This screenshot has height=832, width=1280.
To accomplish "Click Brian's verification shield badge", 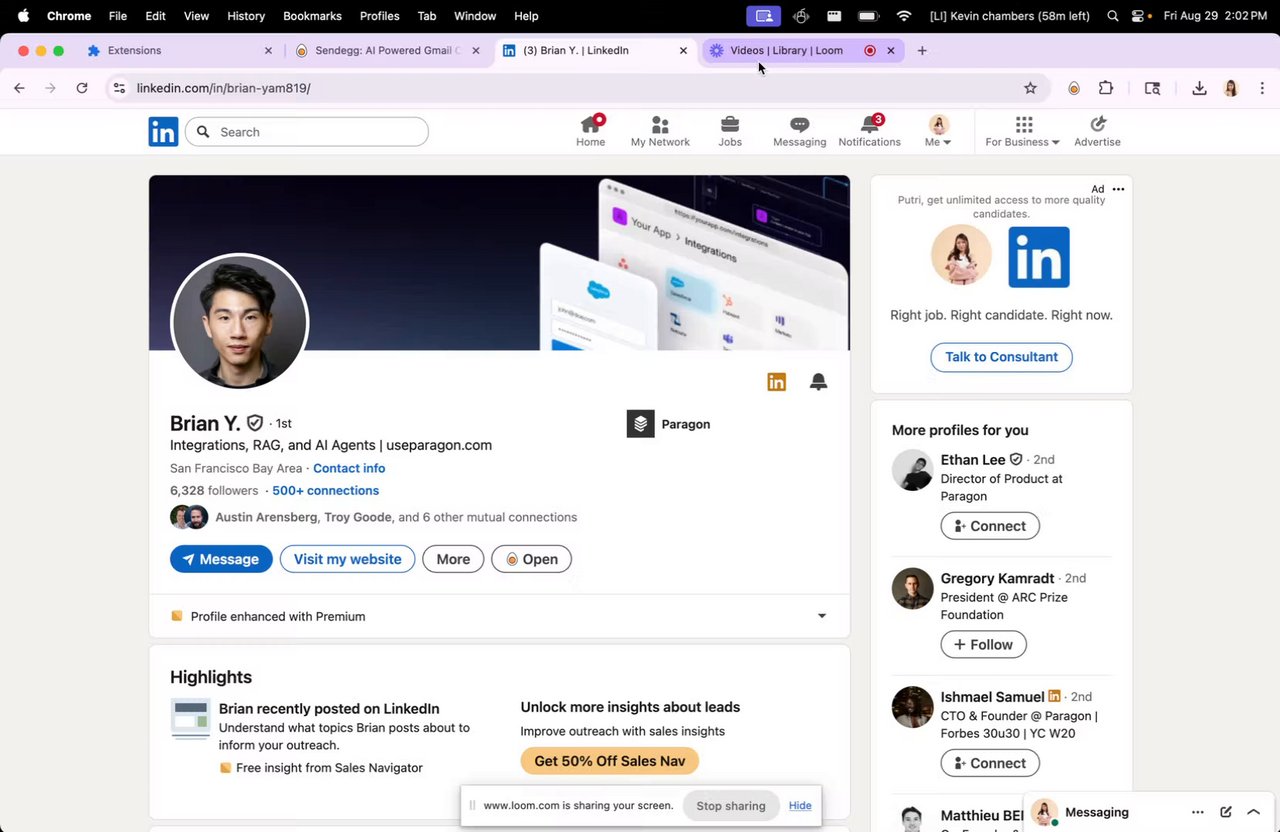I will click(255, 423).
